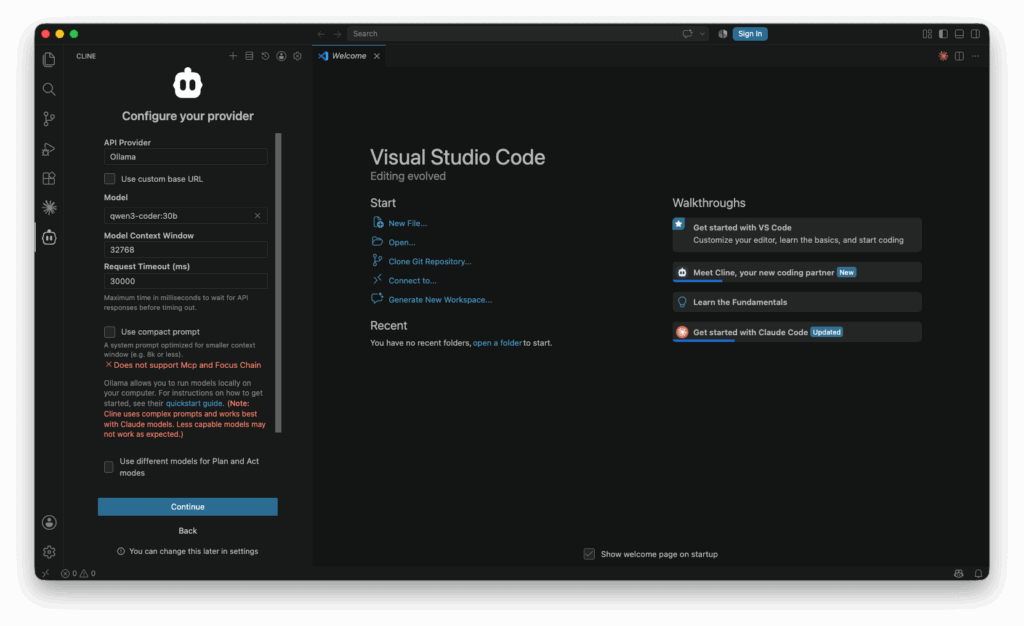Open the notifications bell in status bar

pyautogui.click(x=978, y=573)
